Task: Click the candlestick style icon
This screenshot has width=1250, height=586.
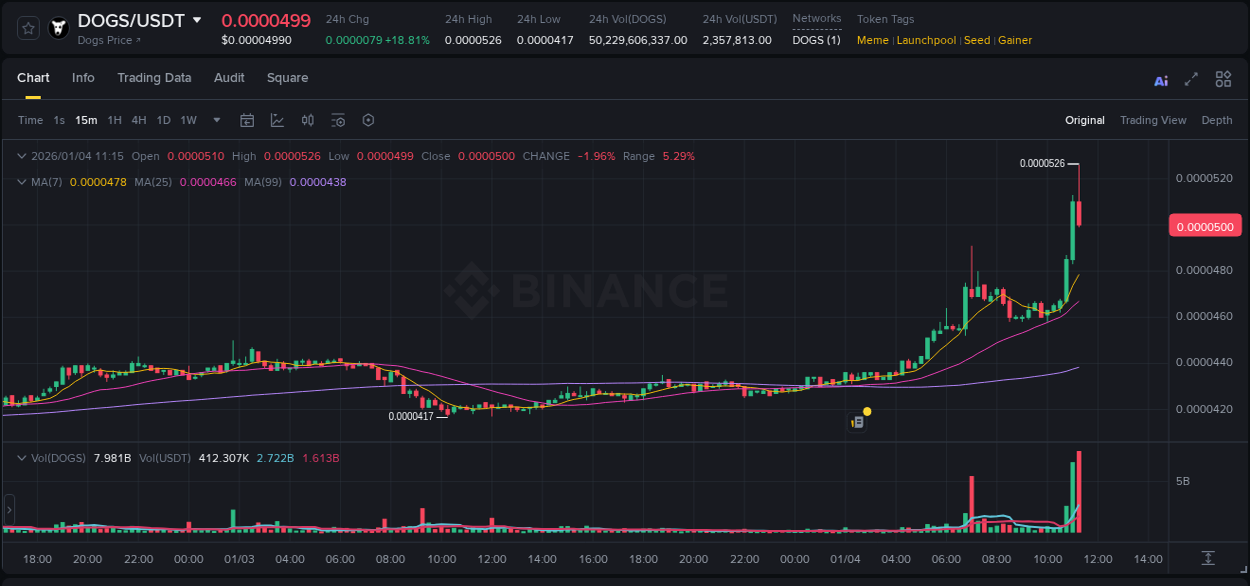Action: pyautogui.click(x=308, y=120)
